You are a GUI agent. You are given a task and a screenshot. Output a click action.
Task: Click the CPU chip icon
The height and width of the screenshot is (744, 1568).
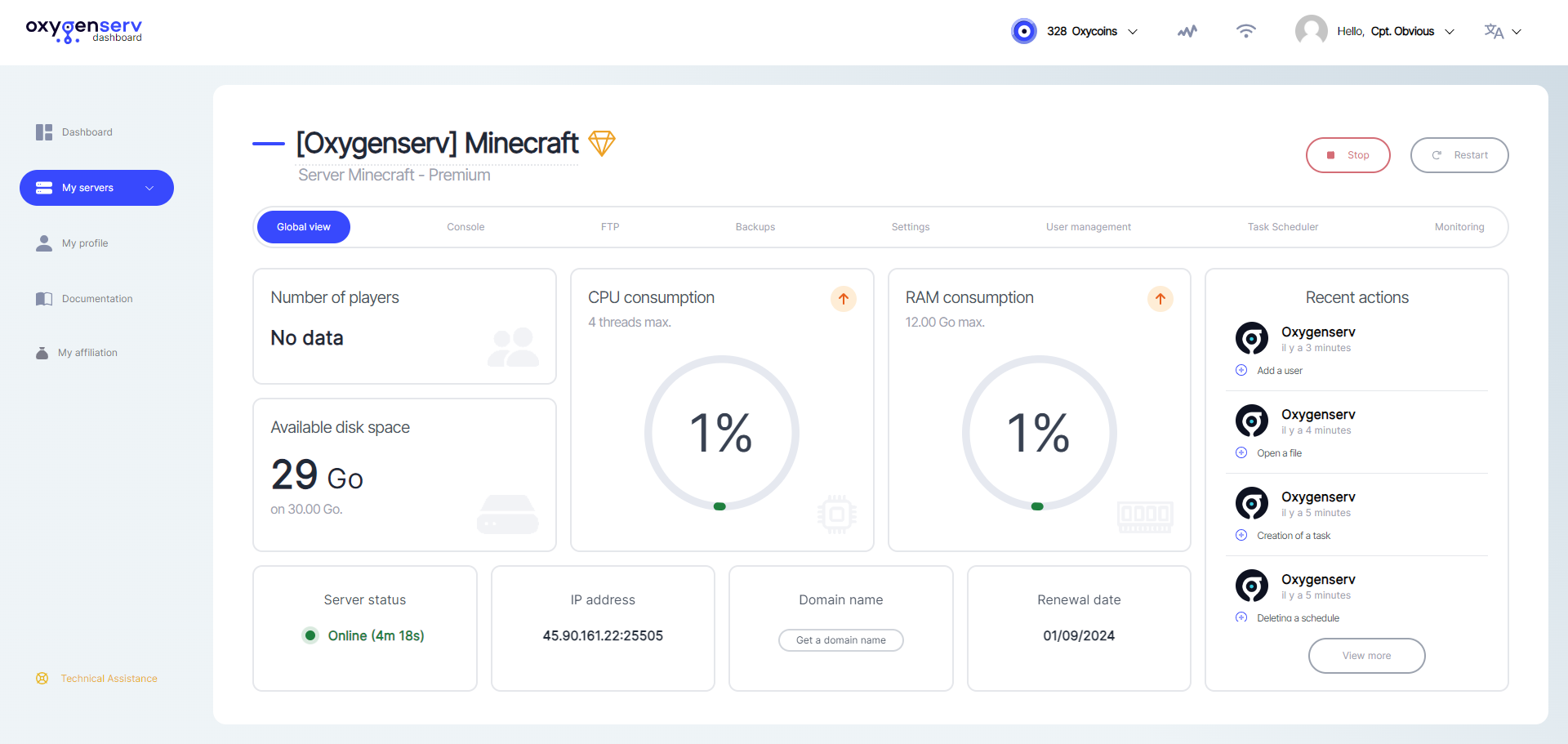pos(837,515)
